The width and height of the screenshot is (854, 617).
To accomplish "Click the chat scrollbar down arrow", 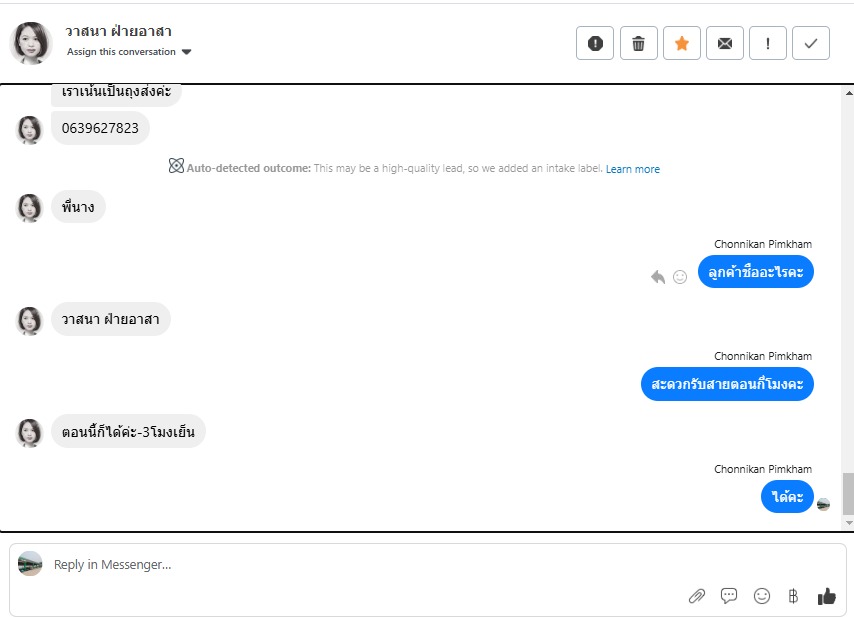I will [849, 522].
